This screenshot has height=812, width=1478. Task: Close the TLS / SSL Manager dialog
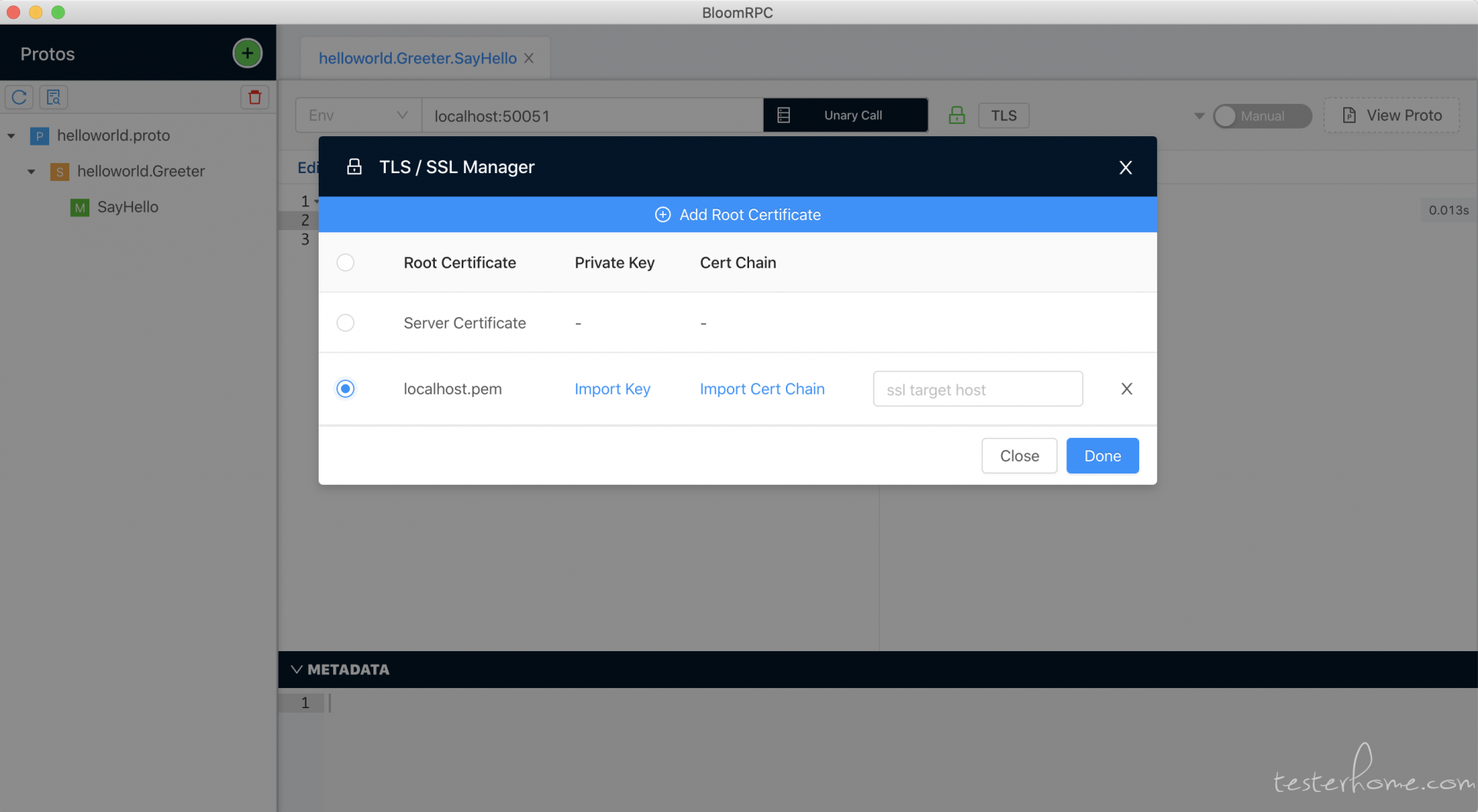click(x=1125, y=168)
